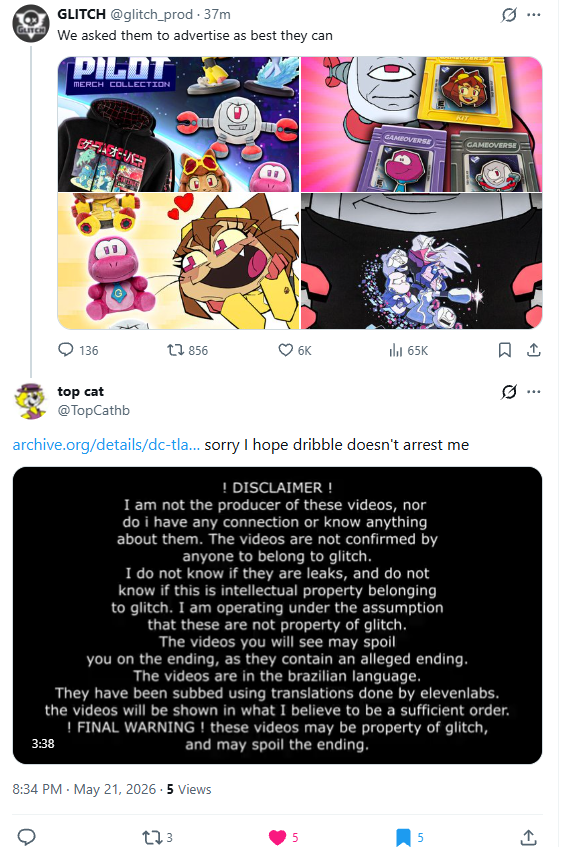Repost the GLITCH tweet showing 856
Viewport: 564px width, 847px height.
point(187,350)
